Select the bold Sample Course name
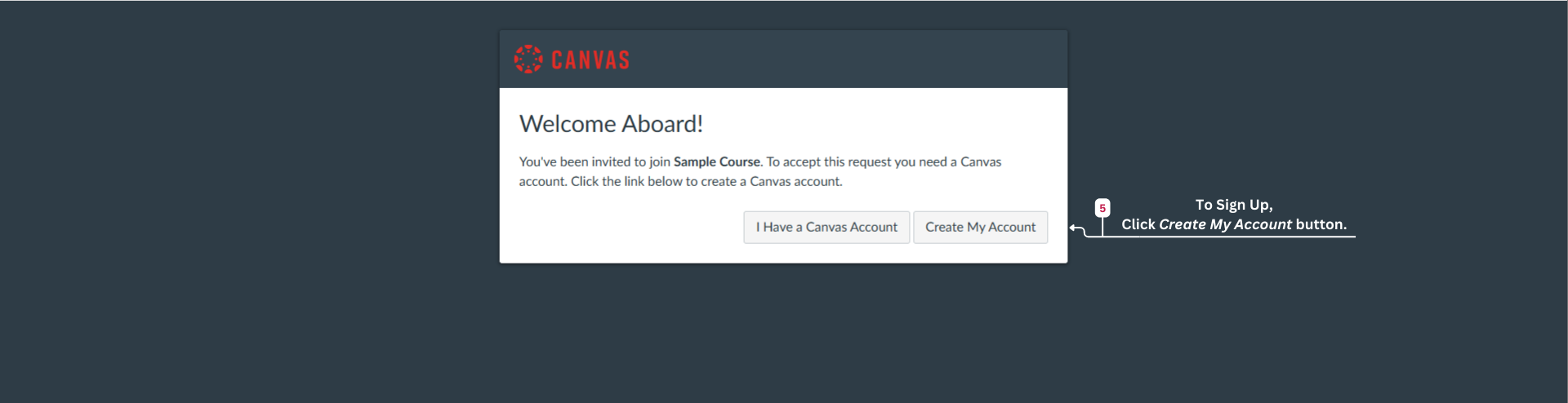This screenshot has height=403, width=1568. [x=716, y=162]
